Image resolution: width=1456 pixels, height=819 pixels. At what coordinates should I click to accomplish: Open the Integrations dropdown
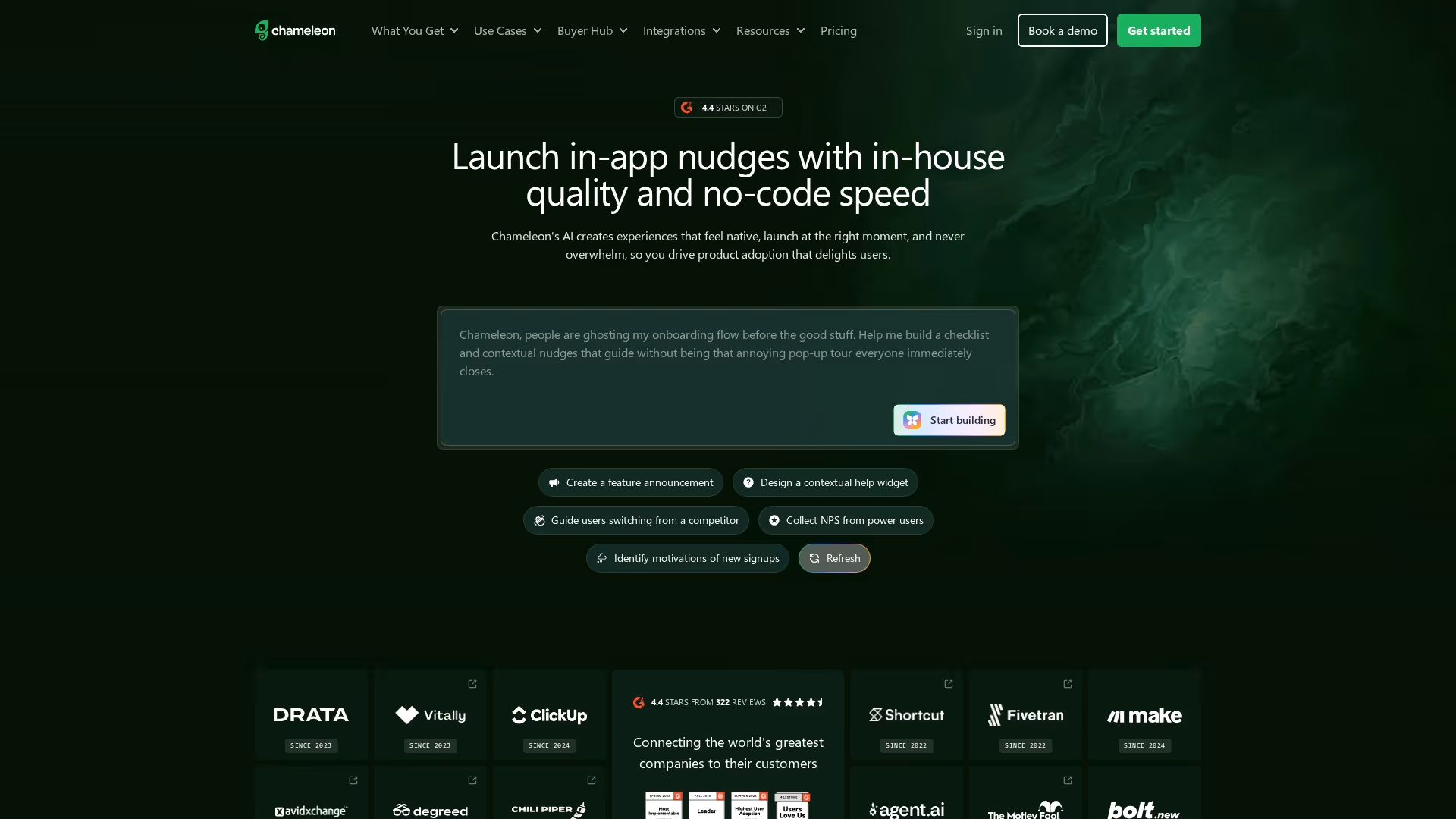point(681,30)
